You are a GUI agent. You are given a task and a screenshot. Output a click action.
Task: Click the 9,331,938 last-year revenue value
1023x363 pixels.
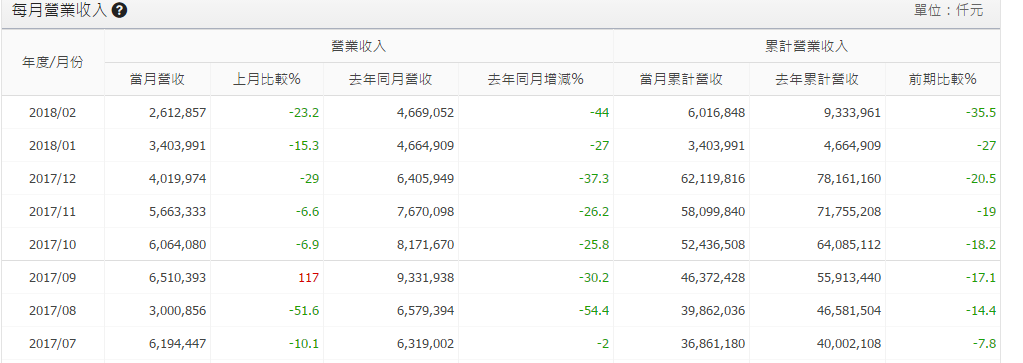point(425,277)
